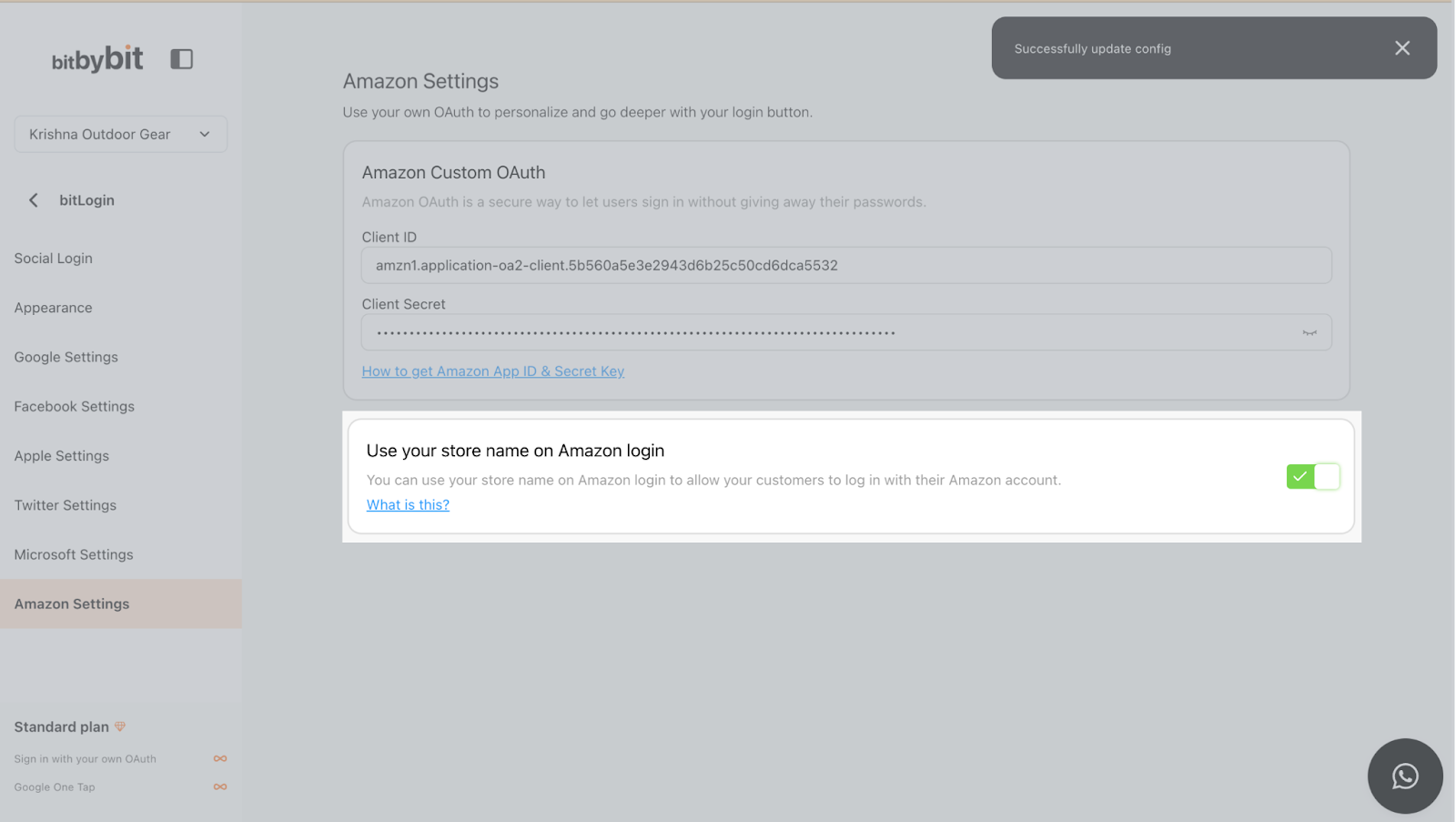
Task: Click the What is this? link
Action: 408,504
